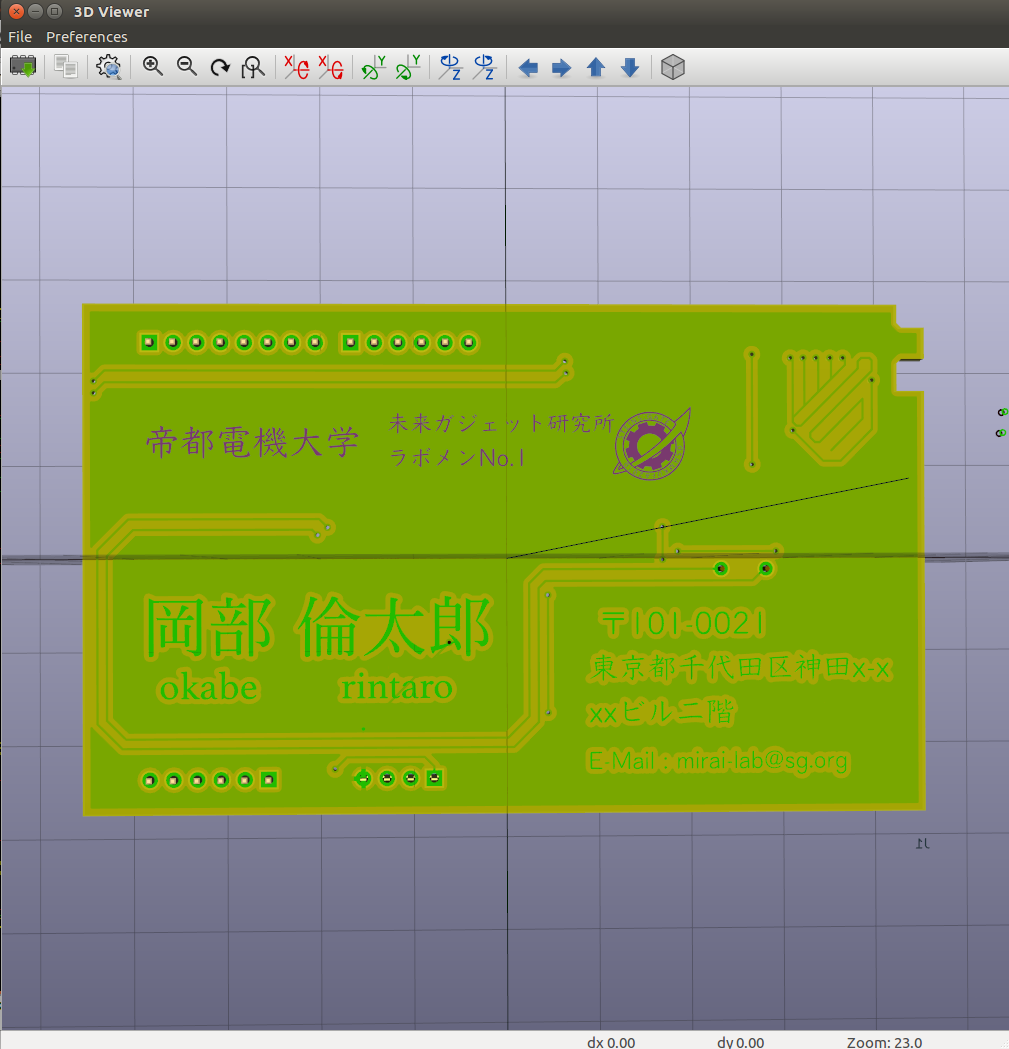This screenshot has height=1049, width=1009.
Task: Toggle orthographic projection with cube icon
Action: (x=672, y=67)
